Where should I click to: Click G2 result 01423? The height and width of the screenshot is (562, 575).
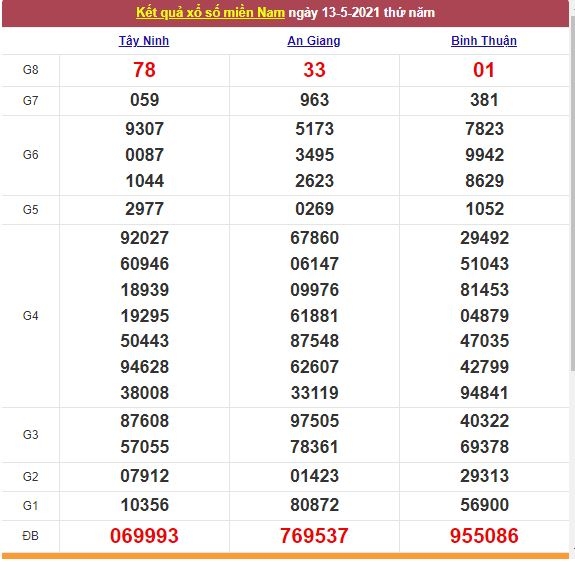314,476
